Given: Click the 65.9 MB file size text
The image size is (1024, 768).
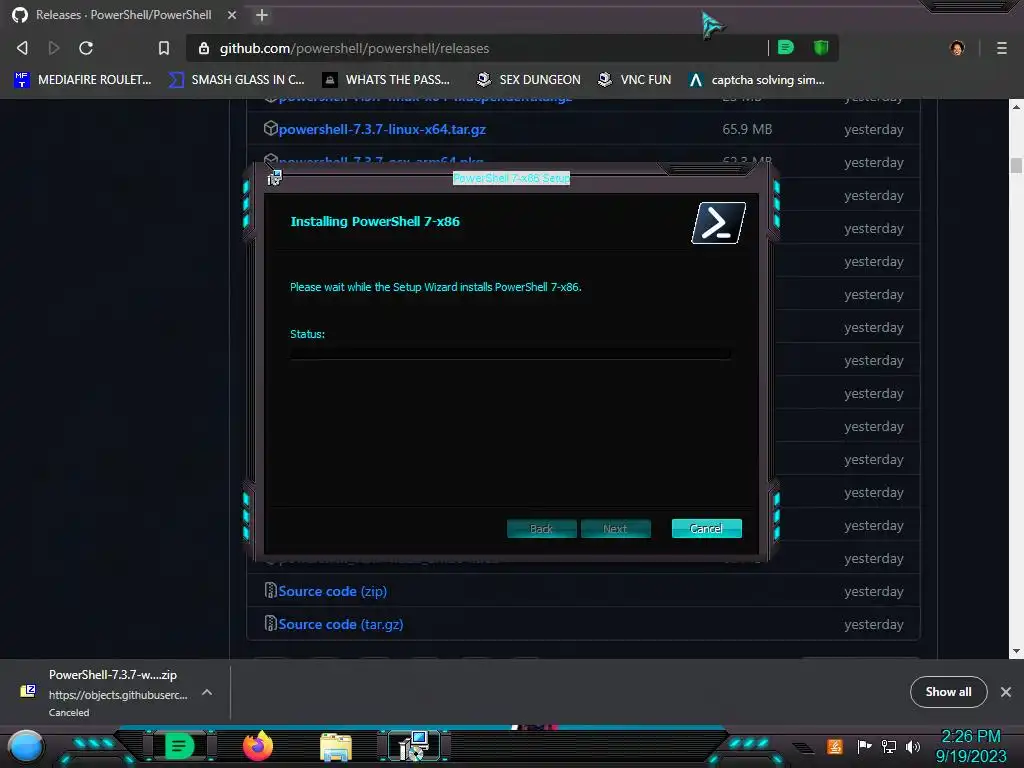Looking at the screenshot, I should pyautogui.click(x=747, y=129).
